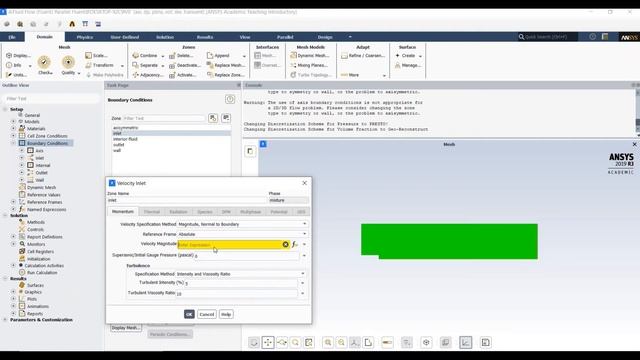This screenshot has width=640, height=360.
Task: Click OK in Velocity Inlet dialog
Action: [189, 314]
